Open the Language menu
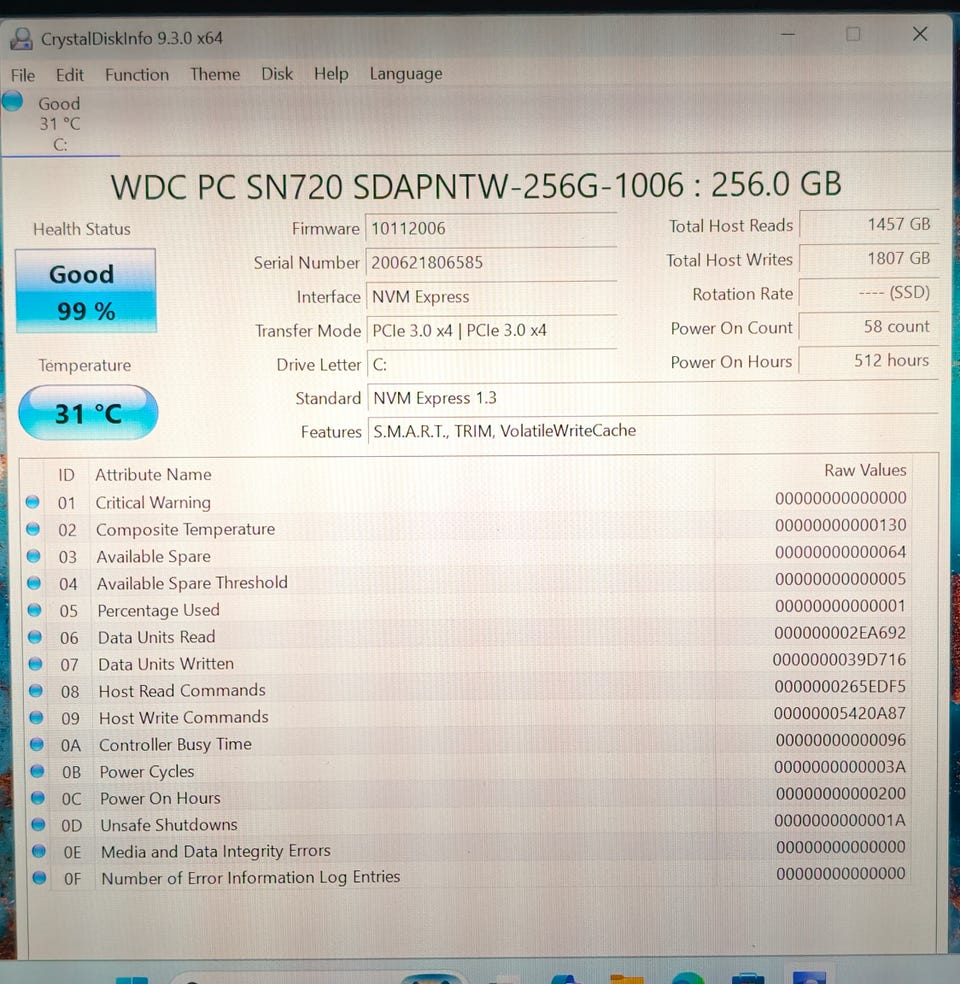Image resolution: width=960 pixels, height=984 pixels. [x=406, y=73]
